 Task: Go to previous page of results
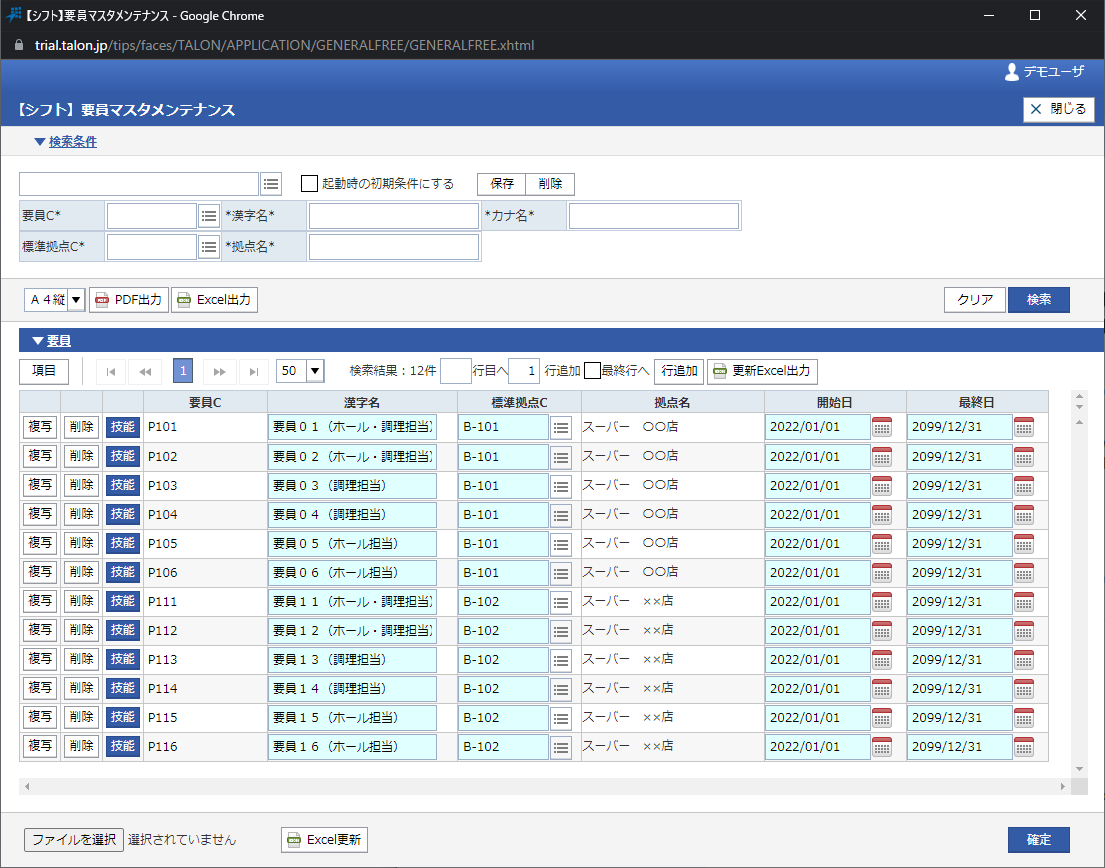pos(145,371)
